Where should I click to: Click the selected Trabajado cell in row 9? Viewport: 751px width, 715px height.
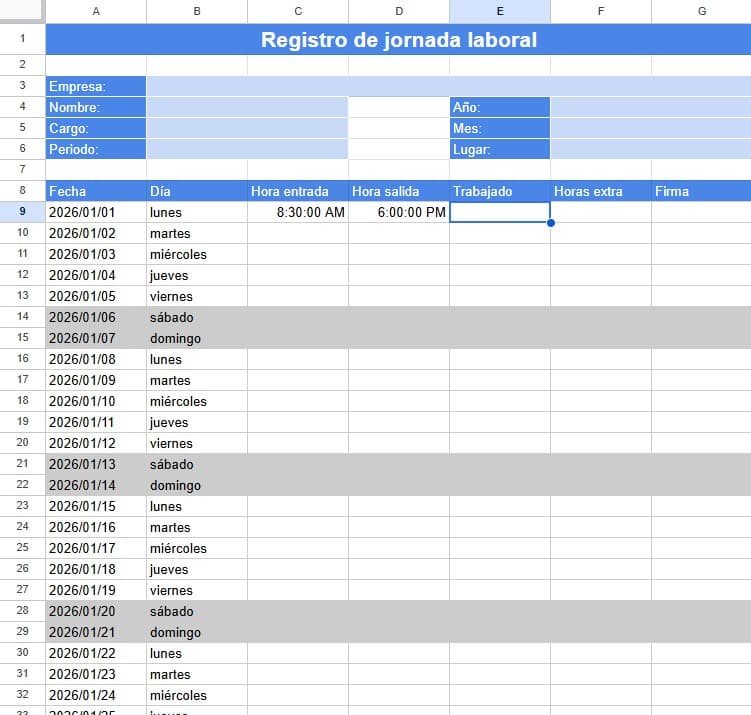coord(500,212)
